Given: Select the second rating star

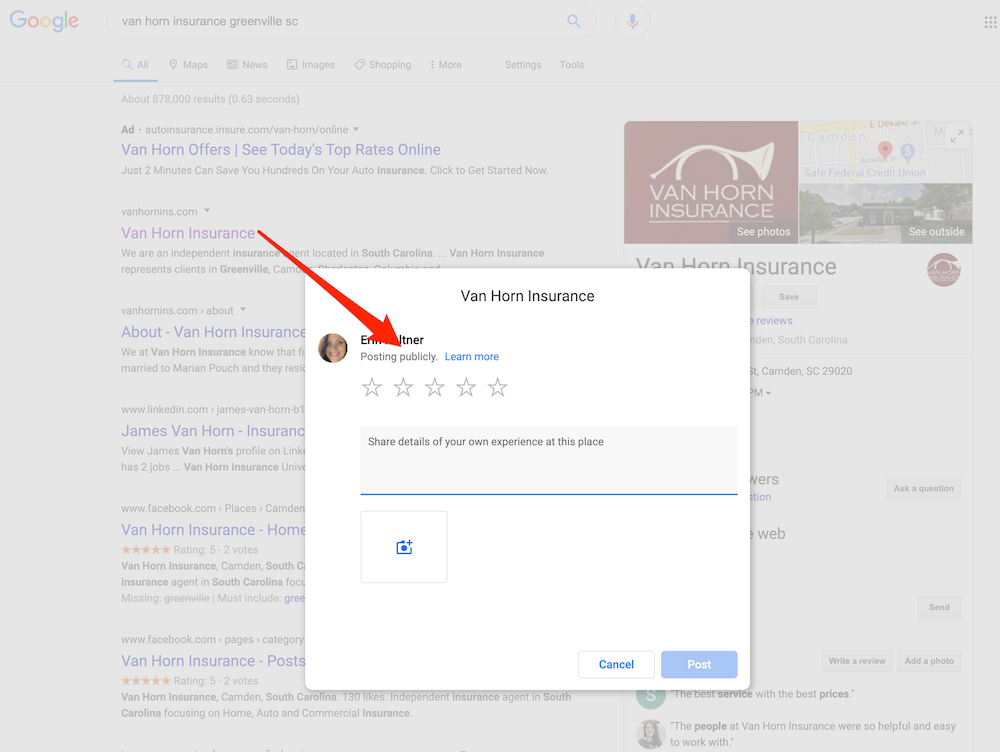Looking at the screenshot, I should pyautogui.click(x=403, y=387).
